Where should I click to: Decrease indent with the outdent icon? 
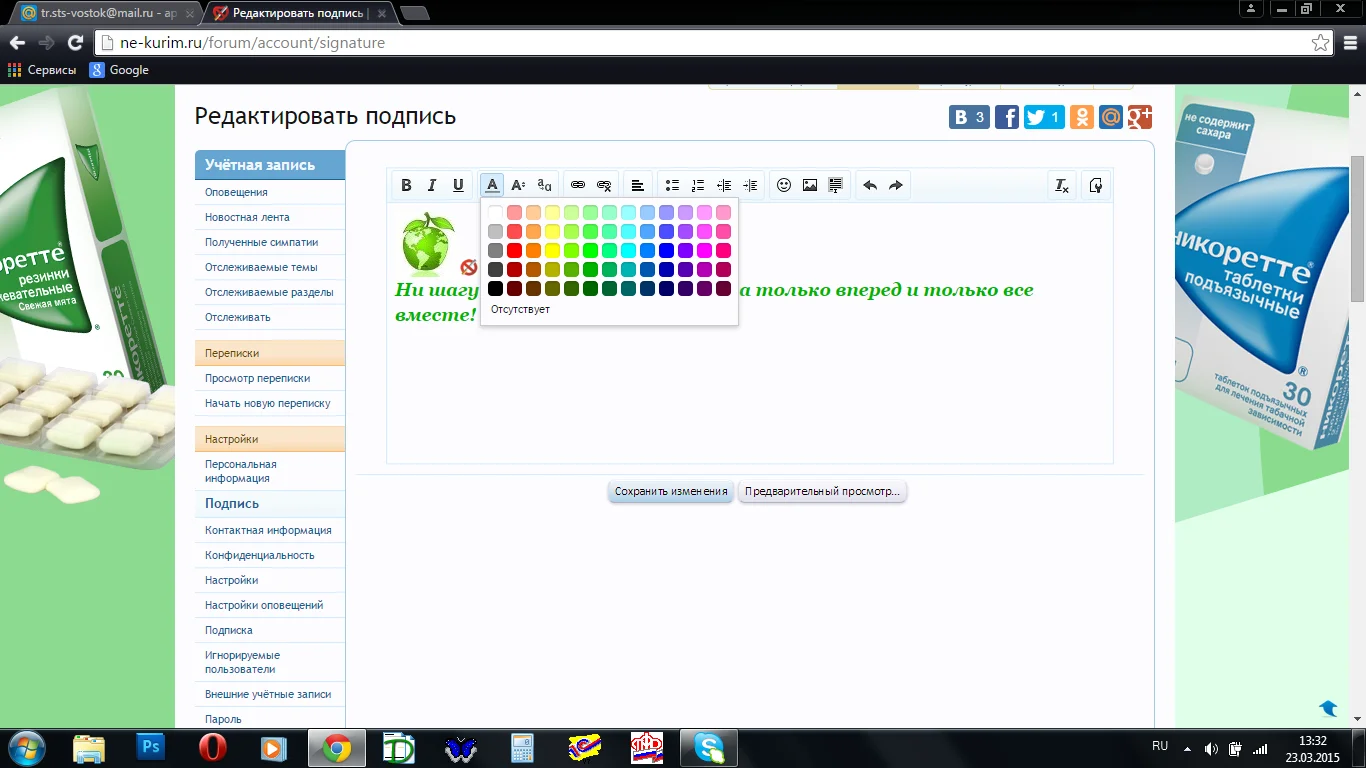[724, 185]
